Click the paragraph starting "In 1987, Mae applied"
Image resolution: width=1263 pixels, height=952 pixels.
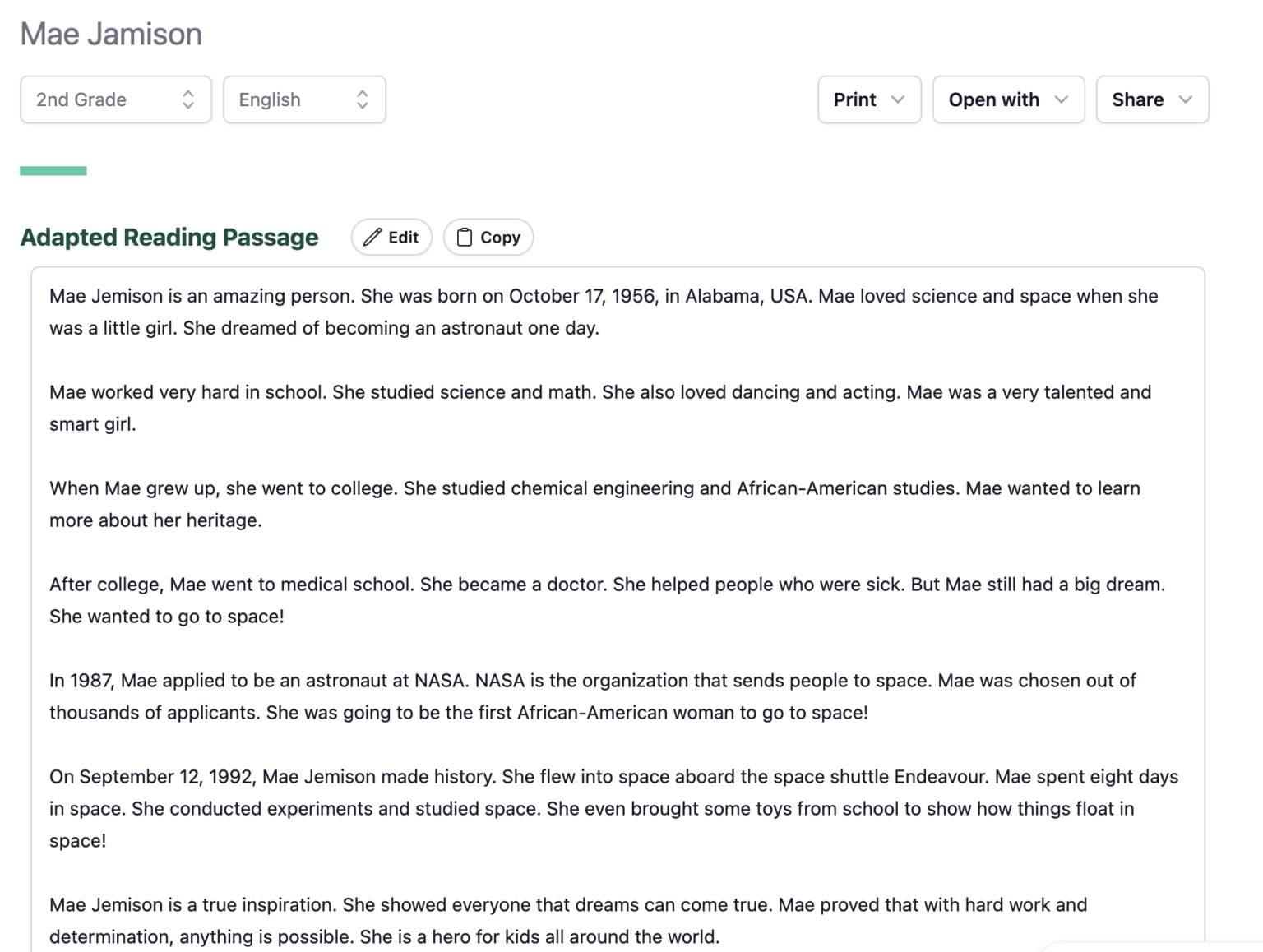coord(592,696)
